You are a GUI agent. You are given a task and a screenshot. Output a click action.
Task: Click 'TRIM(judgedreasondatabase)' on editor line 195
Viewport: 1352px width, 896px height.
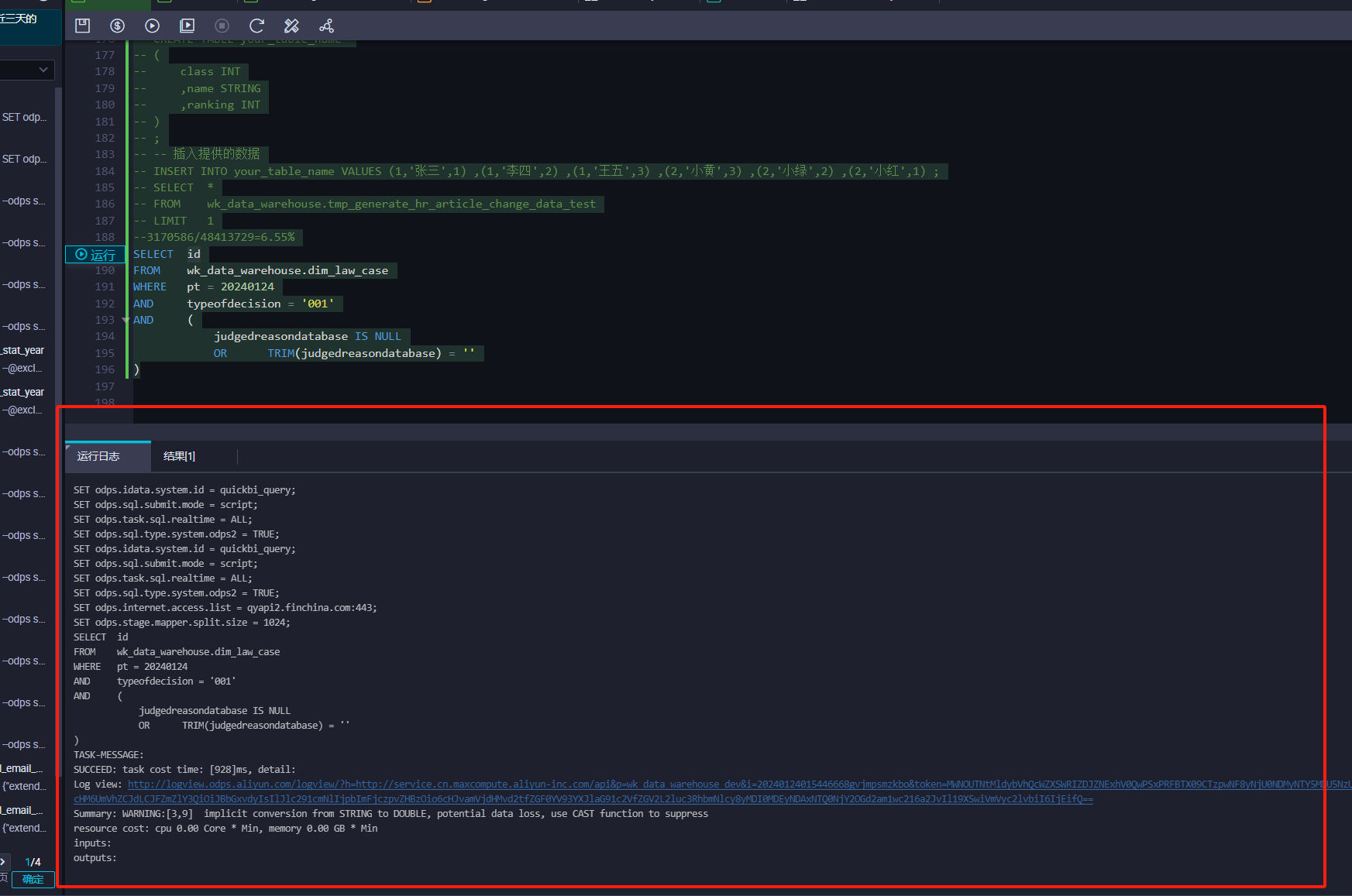pyautogui.click(x=354, y=353)
